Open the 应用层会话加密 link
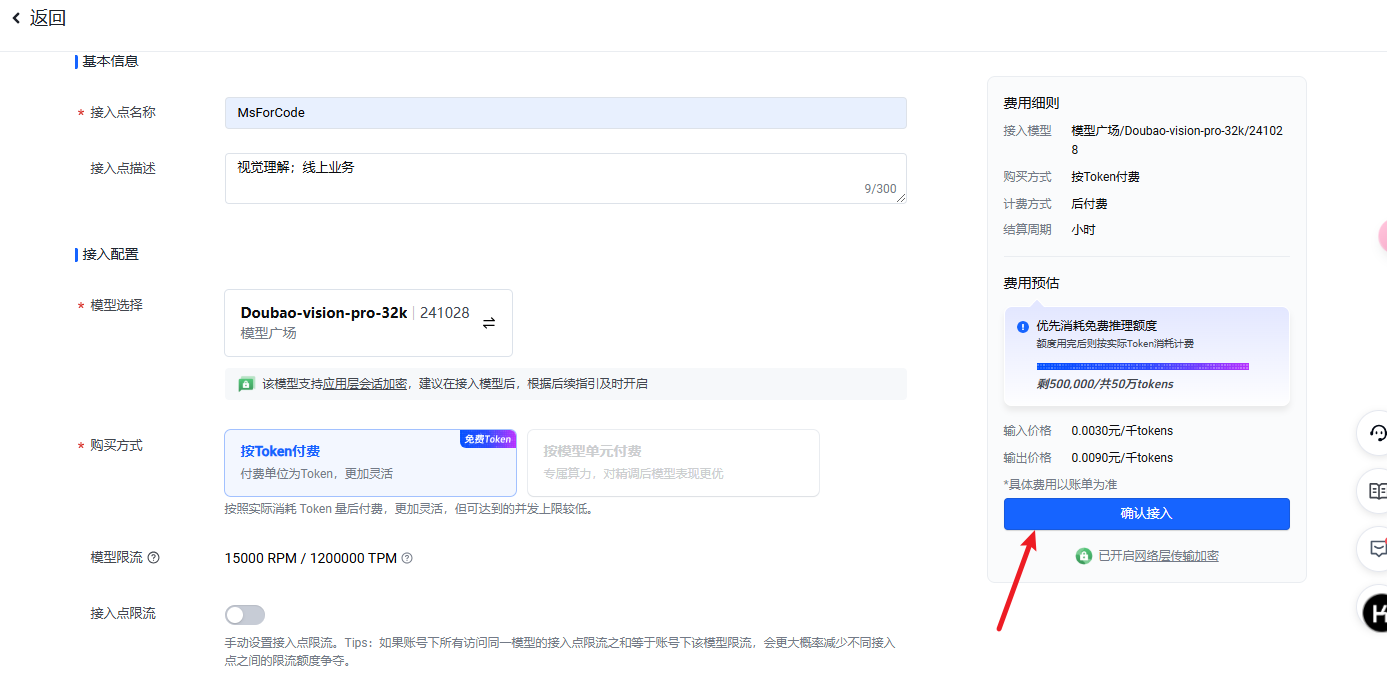The height and width of the screenshot is (686, 1387). click(365, 384)
